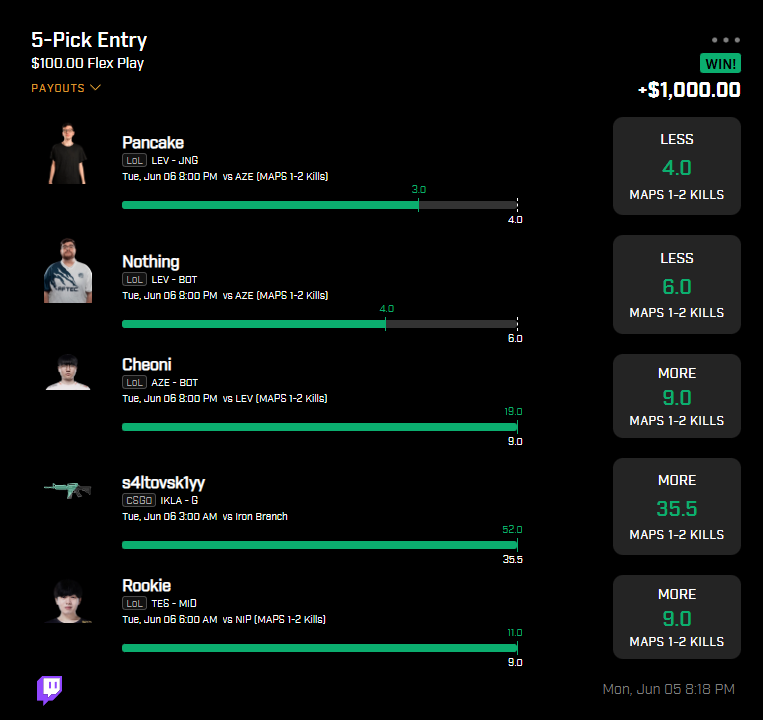Click Nothing's progress bar at 4.0
The image size is (763, 720).
320,324
